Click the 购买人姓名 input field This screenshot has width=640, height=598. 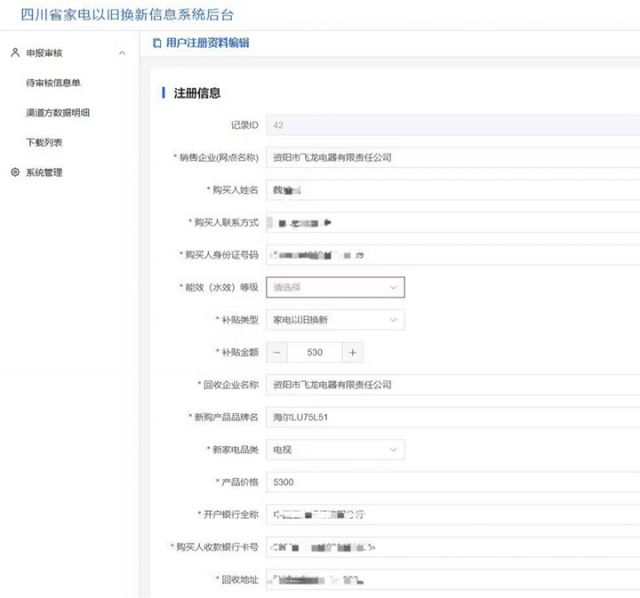click(450, 190)
